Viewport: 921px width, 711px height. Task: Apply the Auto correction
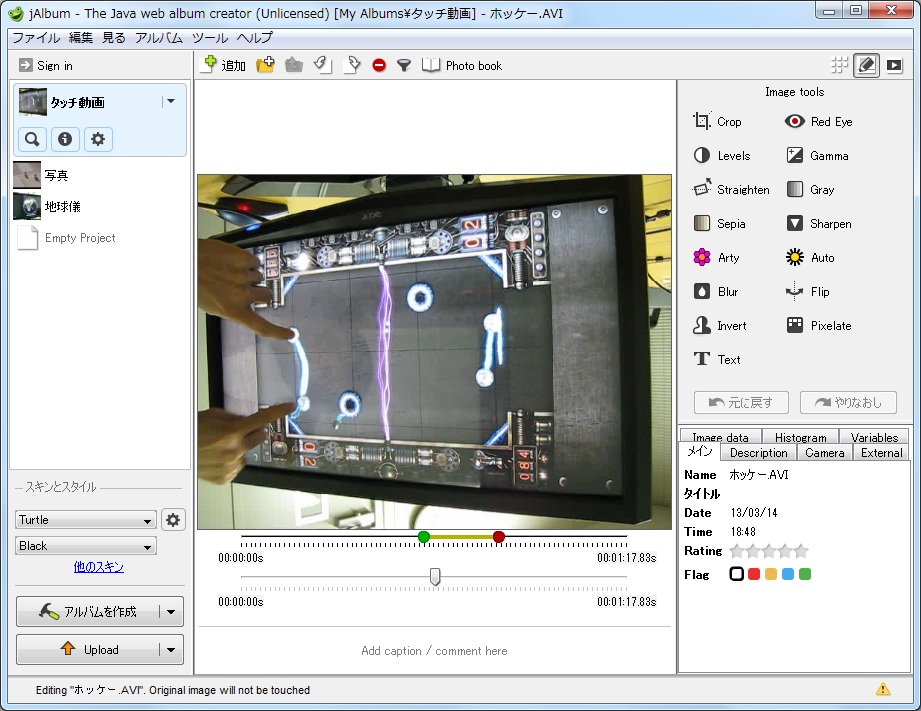pos(810,257)
